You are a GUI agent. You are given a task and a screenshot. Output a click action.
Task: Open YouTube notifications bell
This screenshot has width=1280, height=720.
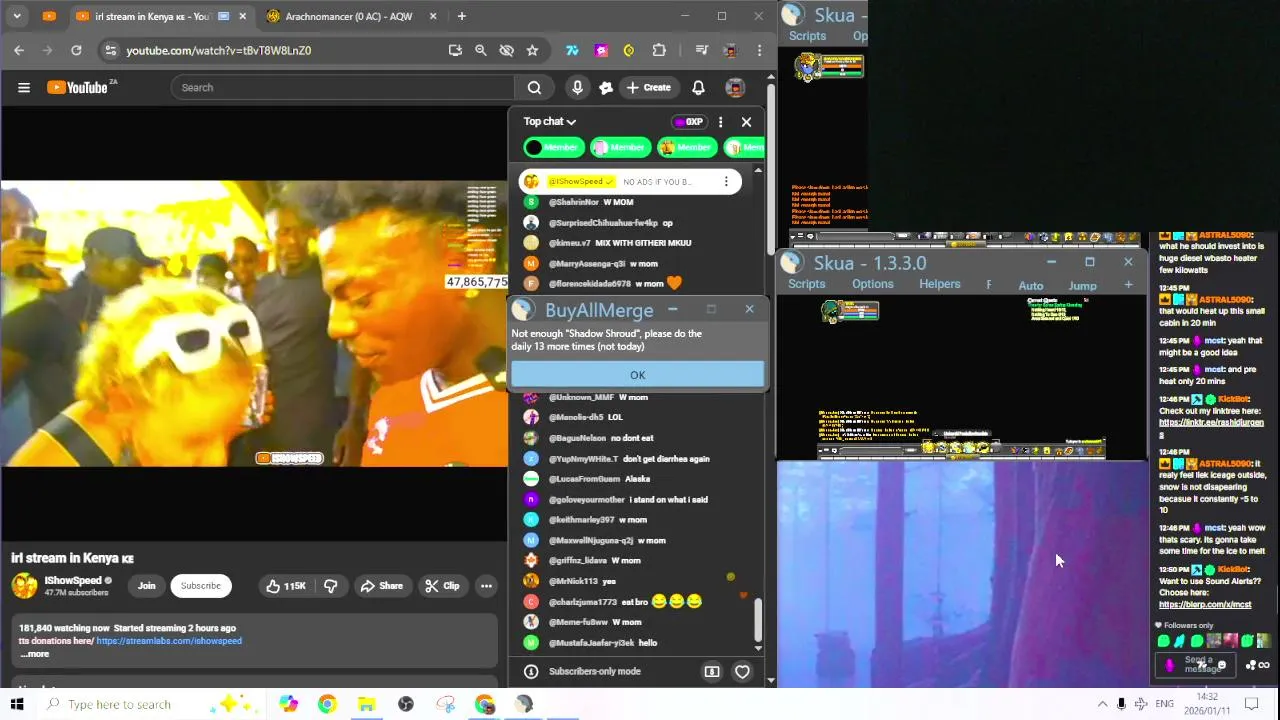tap(698, 87)
